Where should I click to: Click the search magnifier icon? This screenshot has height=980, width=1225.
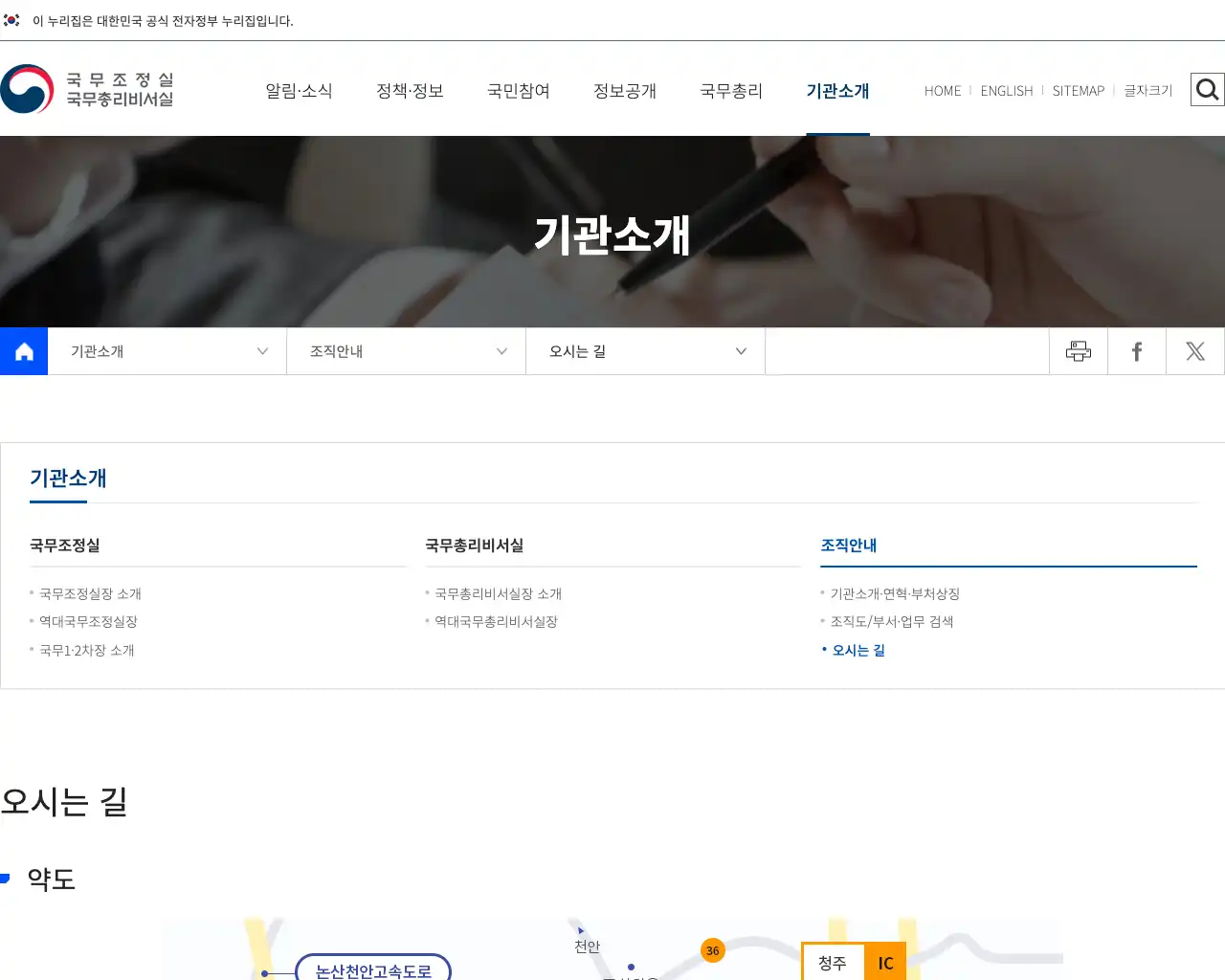(1207, 90)
